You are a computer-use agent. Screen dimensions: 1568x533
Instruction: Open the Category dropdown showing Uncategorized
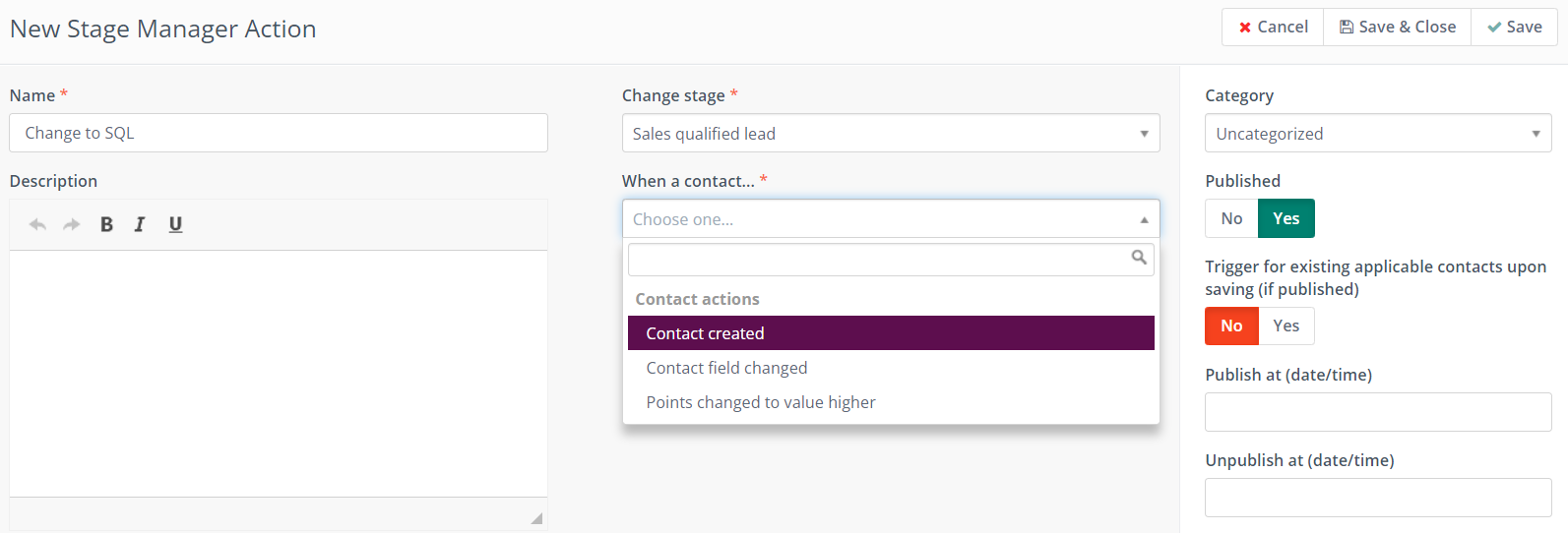coord(1378,134)
